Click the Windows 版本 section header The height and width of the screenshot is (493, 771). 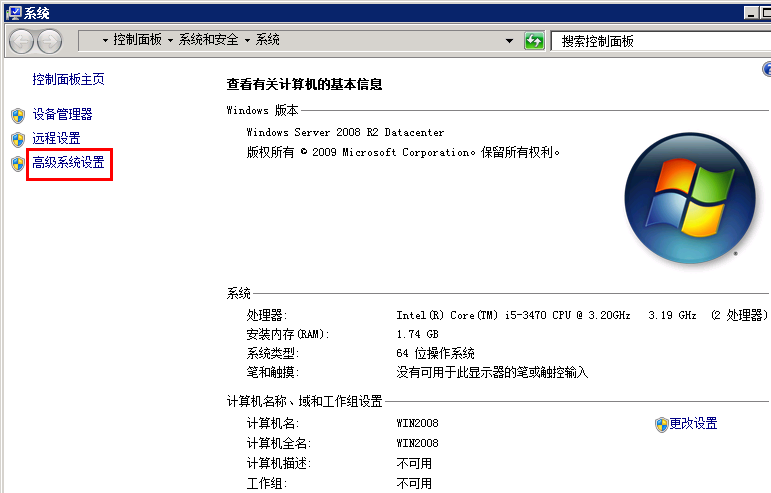coord(263,110)
